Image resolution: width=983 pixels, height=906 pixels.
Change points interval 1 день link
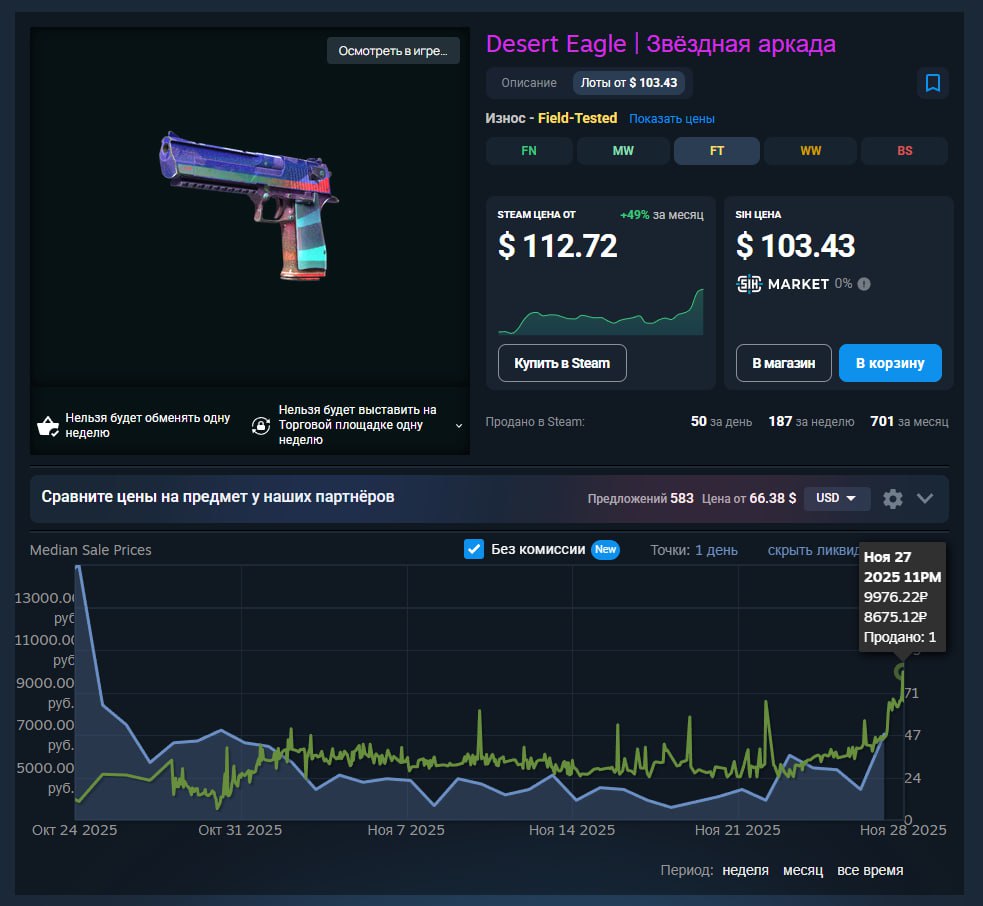coord(716,550)
